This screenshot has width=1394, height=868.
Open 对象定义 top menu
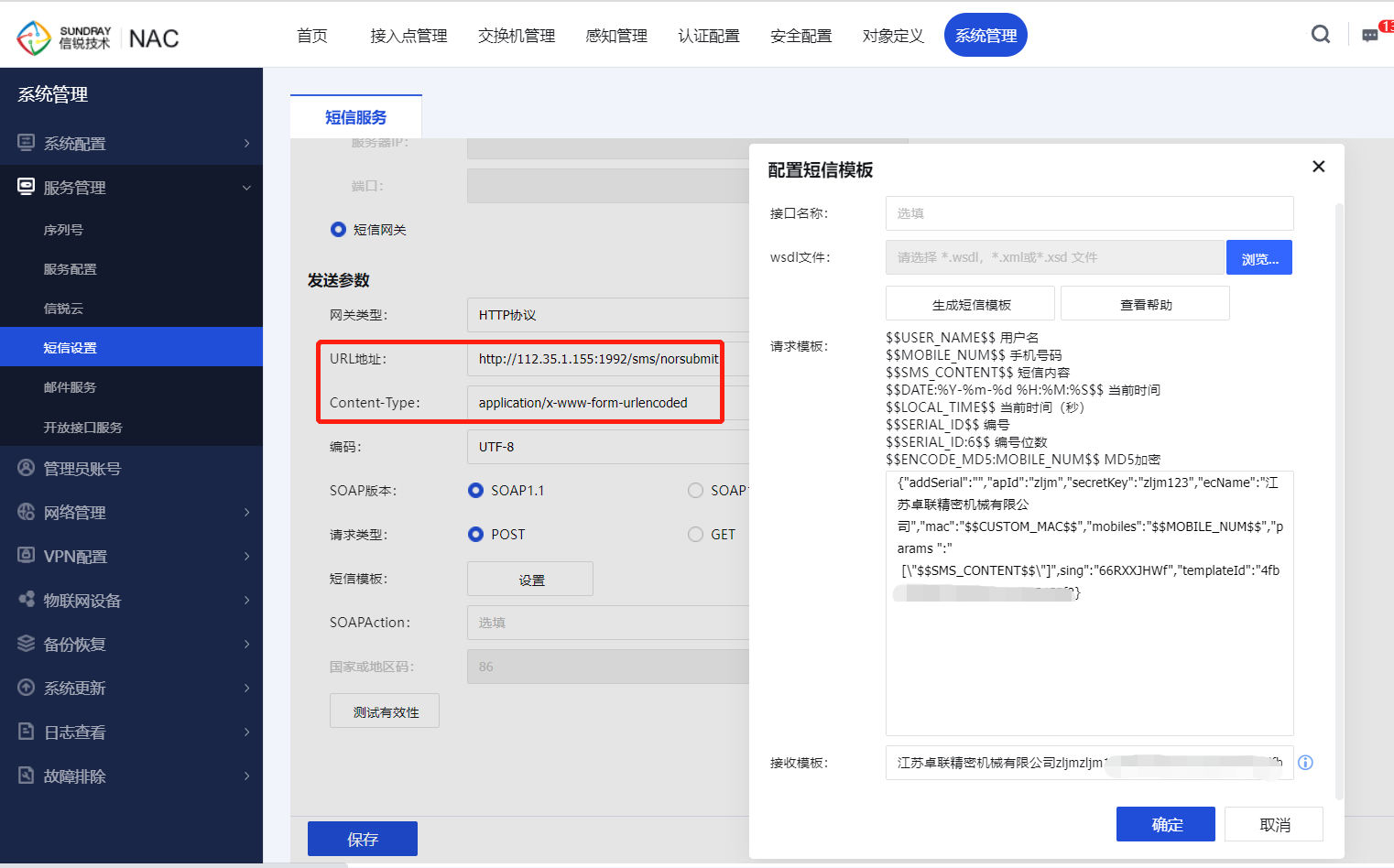[893, 36]
